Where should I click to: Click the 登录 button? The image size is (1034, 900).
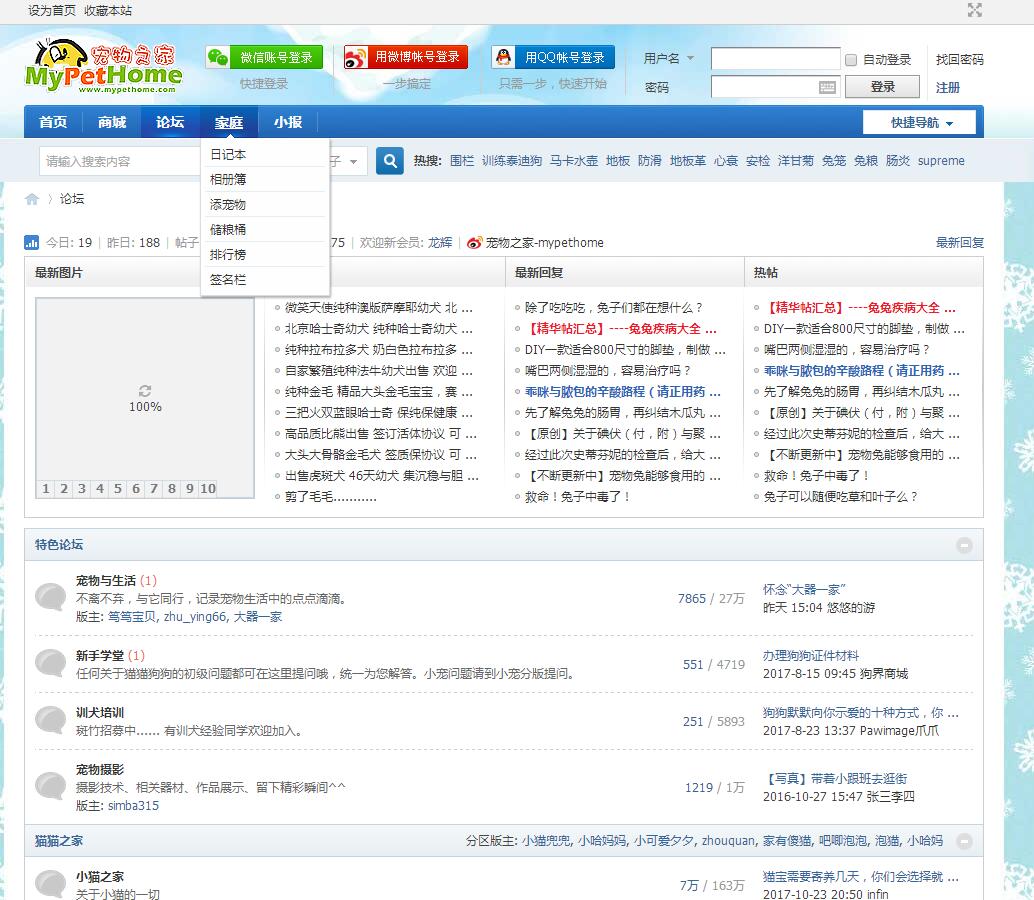pyautogui.click(x=882, y=86)
